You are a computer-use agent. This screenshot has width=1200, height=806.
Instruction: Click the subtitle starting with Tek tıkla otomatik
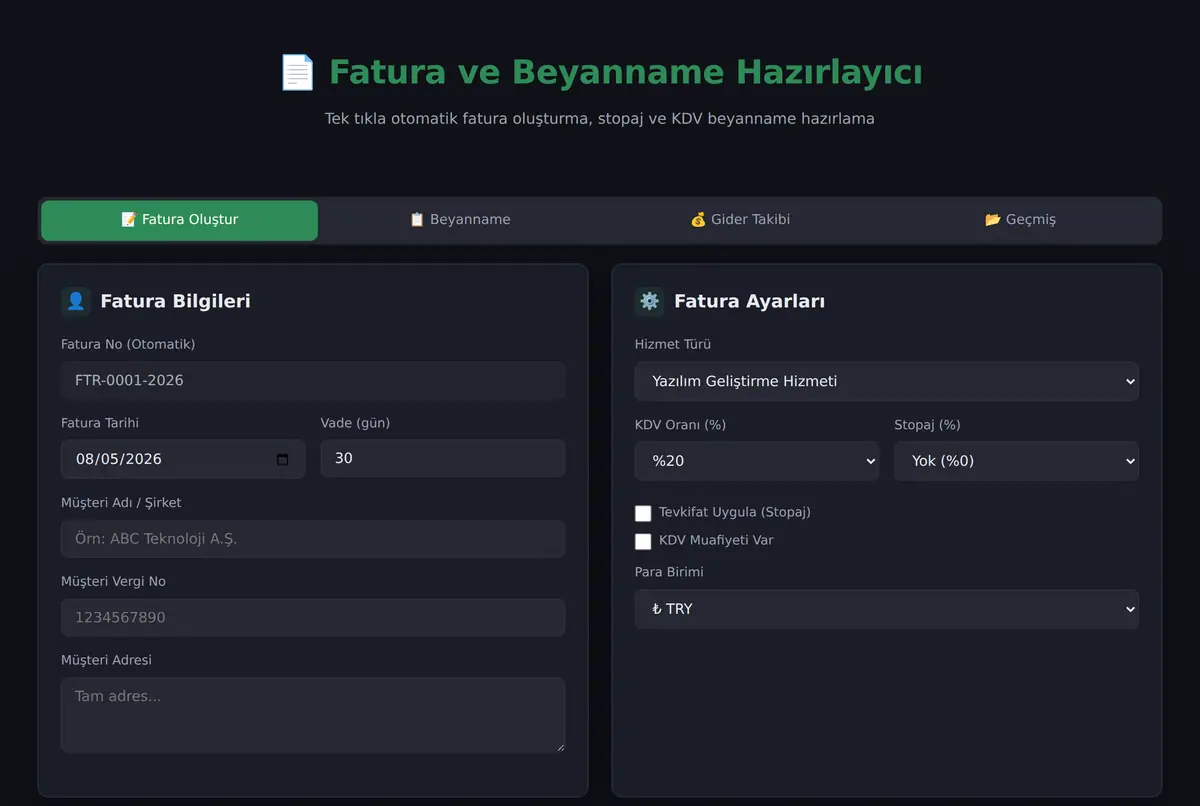600,119
